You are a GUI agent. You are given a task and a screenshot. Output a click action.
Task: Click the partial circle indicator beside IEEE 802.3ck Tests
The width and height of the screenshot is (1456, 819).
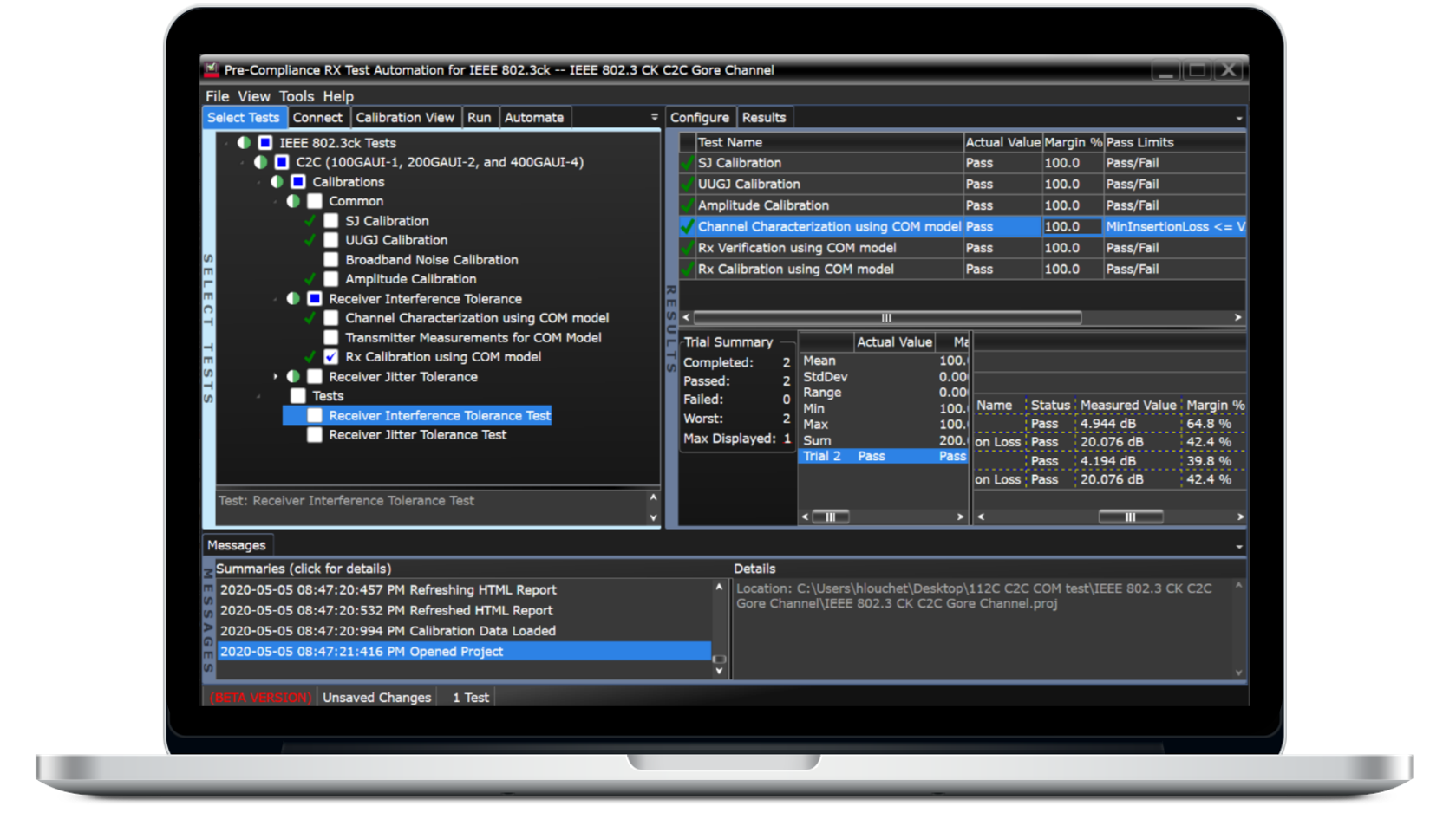[x=243, y=142]
